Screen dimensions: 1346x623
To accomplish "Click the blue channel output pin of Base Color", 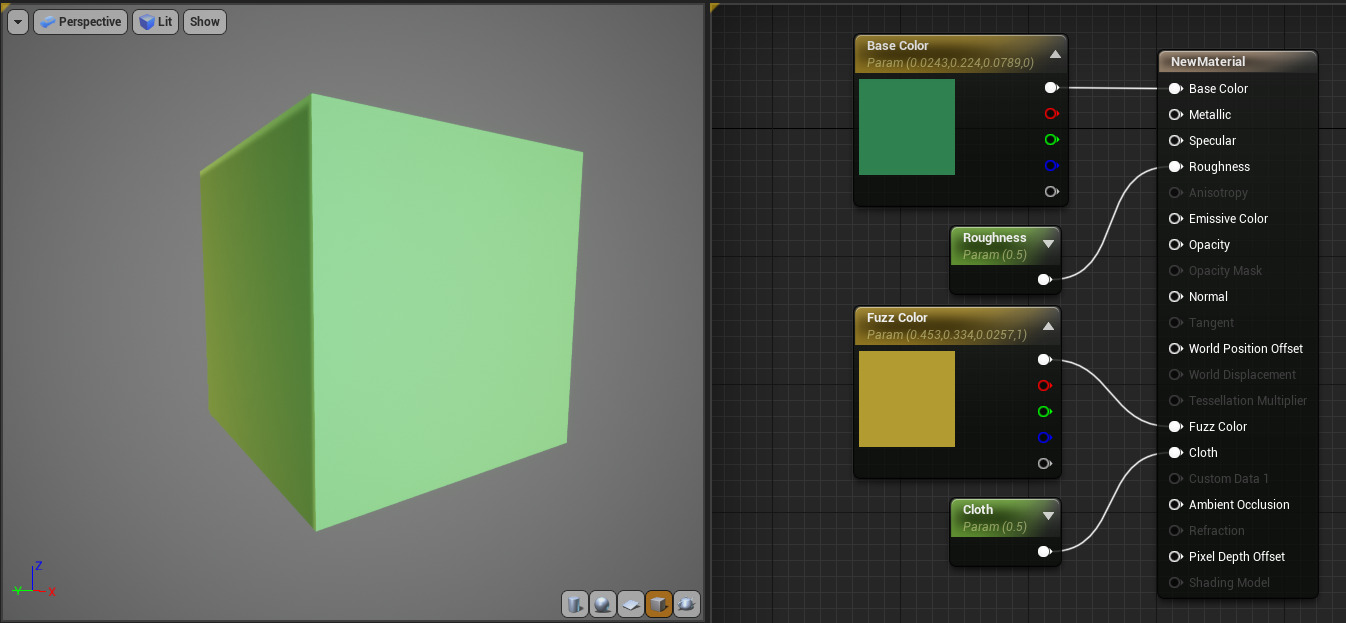I will (1051, 166).
